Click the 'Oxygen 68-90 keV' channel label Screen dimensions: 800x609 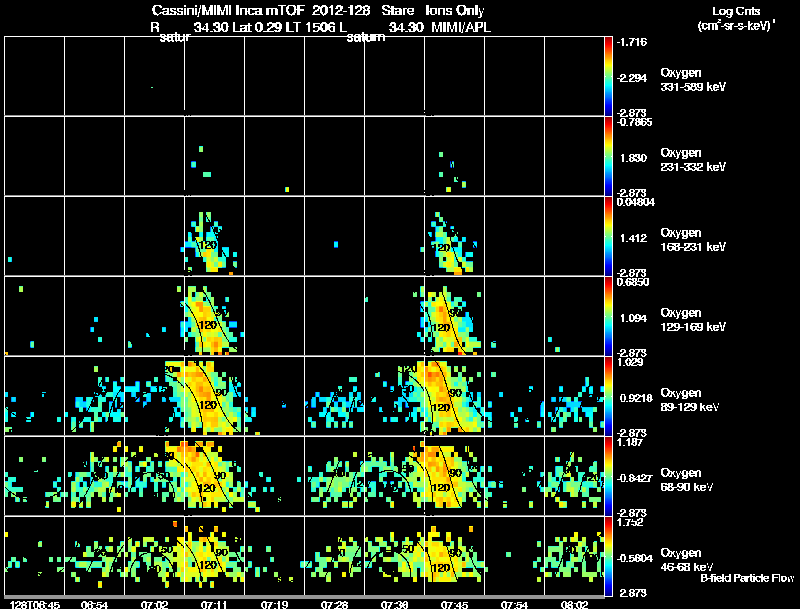point(687,480)
